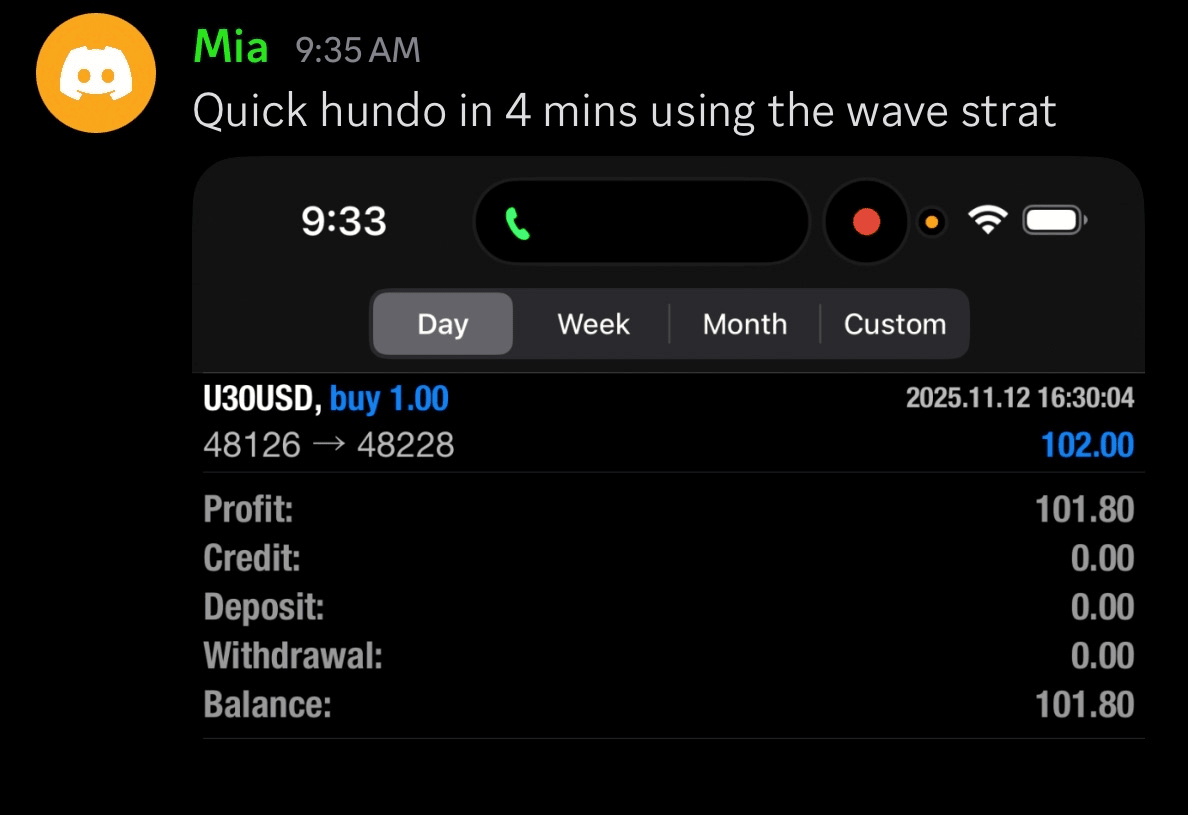The image size is (1188, 815).
Task: Open the Custom date range tab
Action: coord(894,324)
